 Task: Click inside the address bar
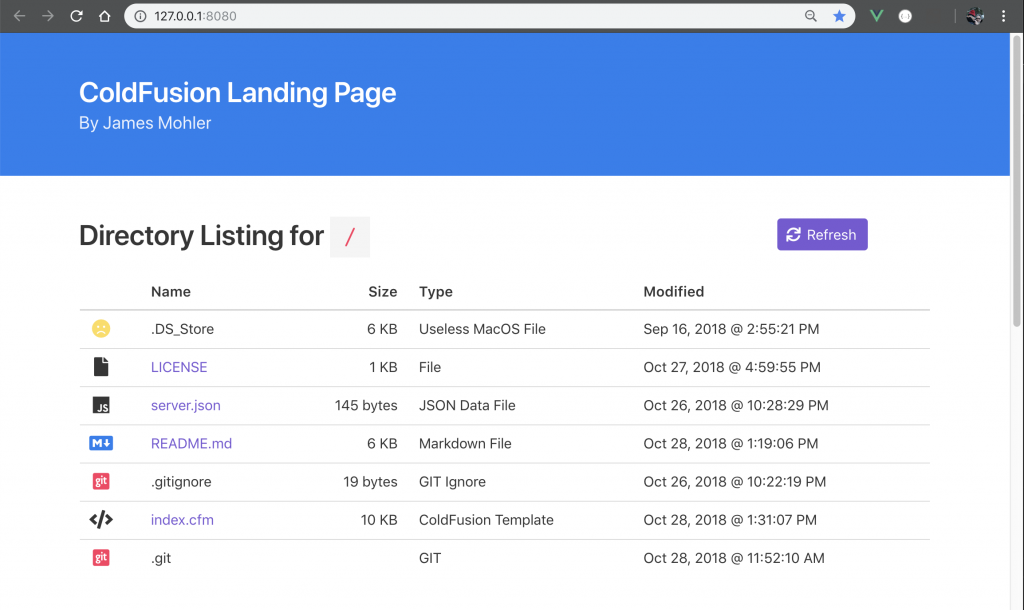point(400,16)
